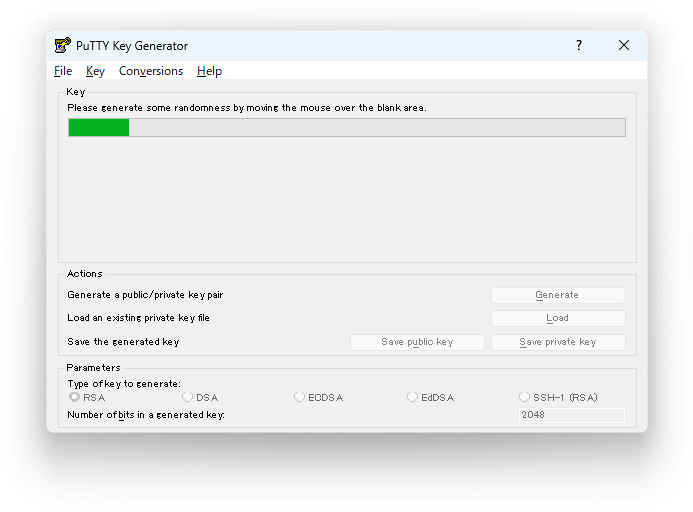Open the Help menu
The image size is (693, 512).
pyautogui.click(x=209, y=71)
